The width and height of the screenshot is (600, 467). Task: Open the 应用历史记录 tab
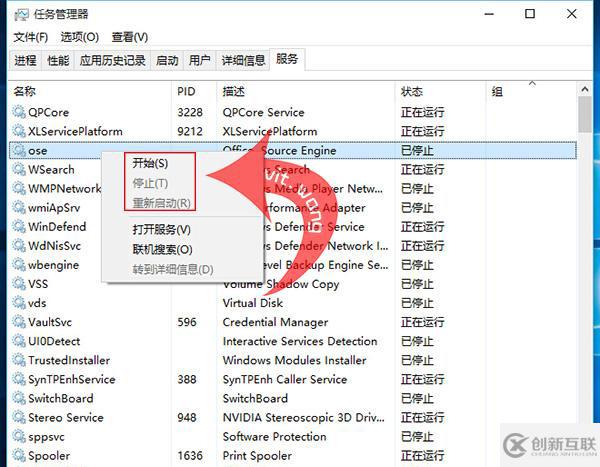pyautogui.click(x=112, y=60)
